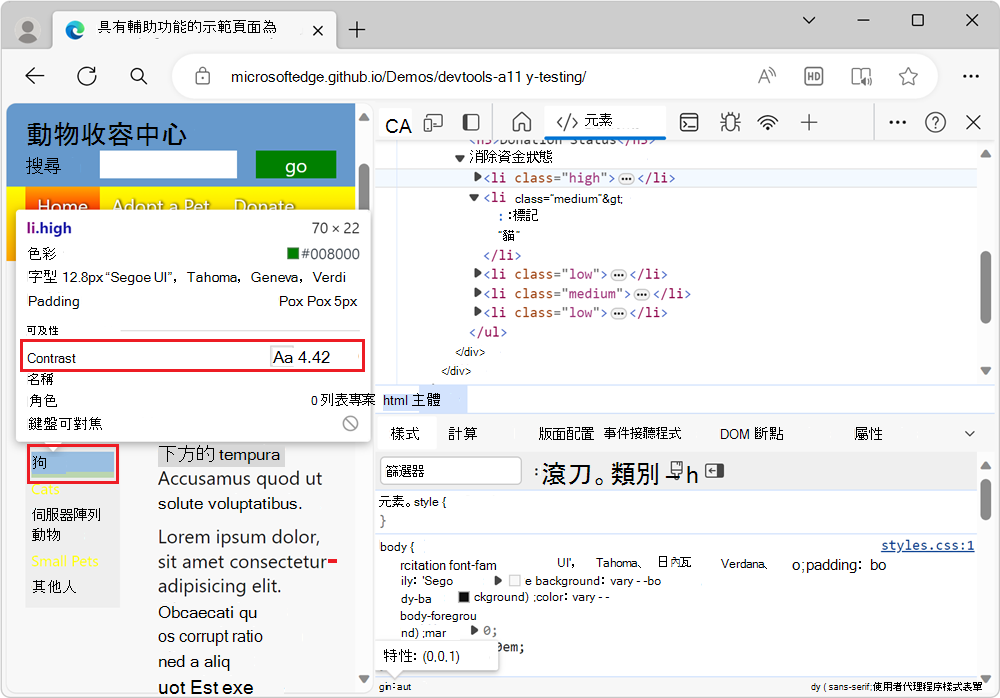1000x698 pixels.
Task: Open the Adopt a Pet link
Action: pos(161,205)
